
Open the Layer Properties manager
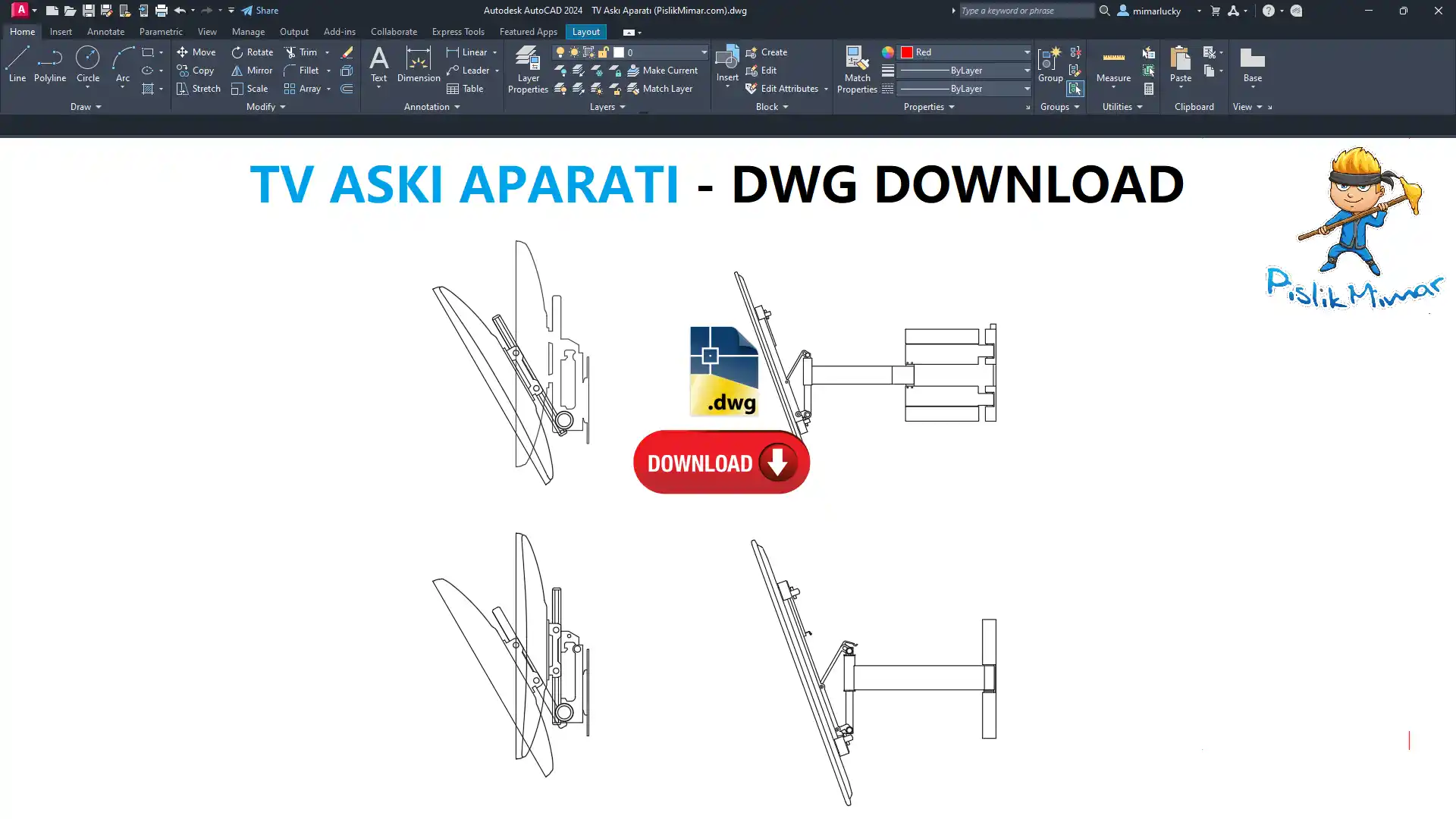click(x=528, y=70)
